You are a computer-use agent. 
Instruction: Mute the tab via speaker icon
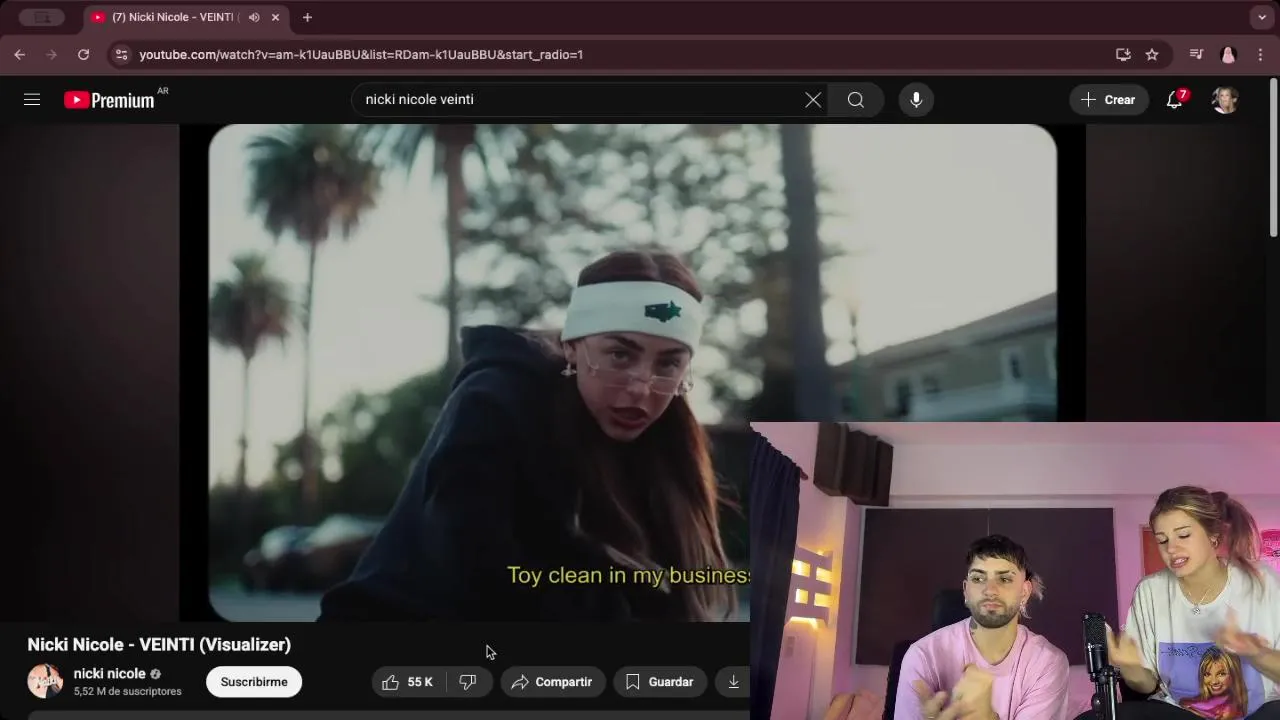pyautogui.click(x=254, y=17)
